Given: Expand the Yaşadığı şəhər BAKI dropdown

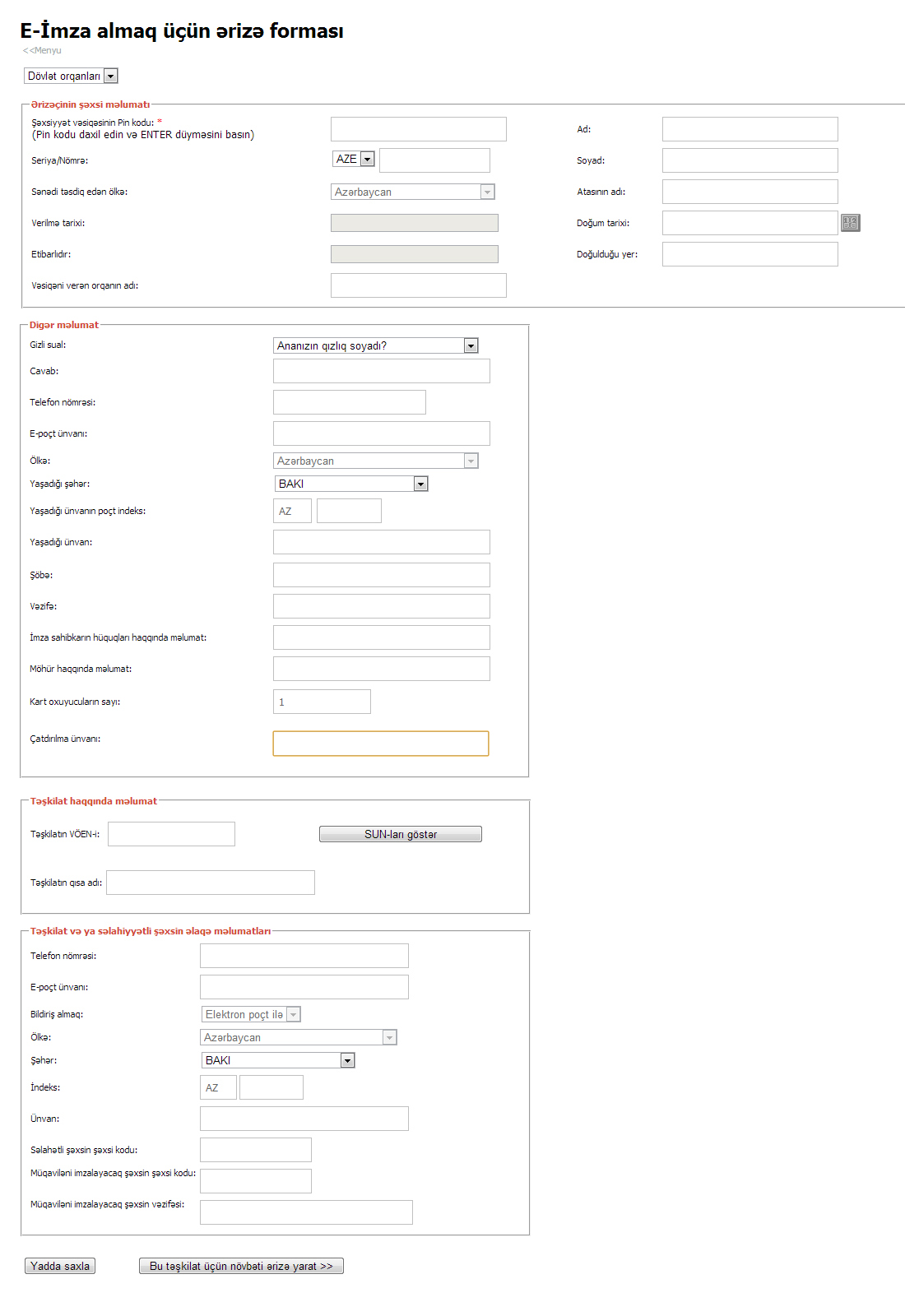Looking at the screenshot, I should [351, 484].
